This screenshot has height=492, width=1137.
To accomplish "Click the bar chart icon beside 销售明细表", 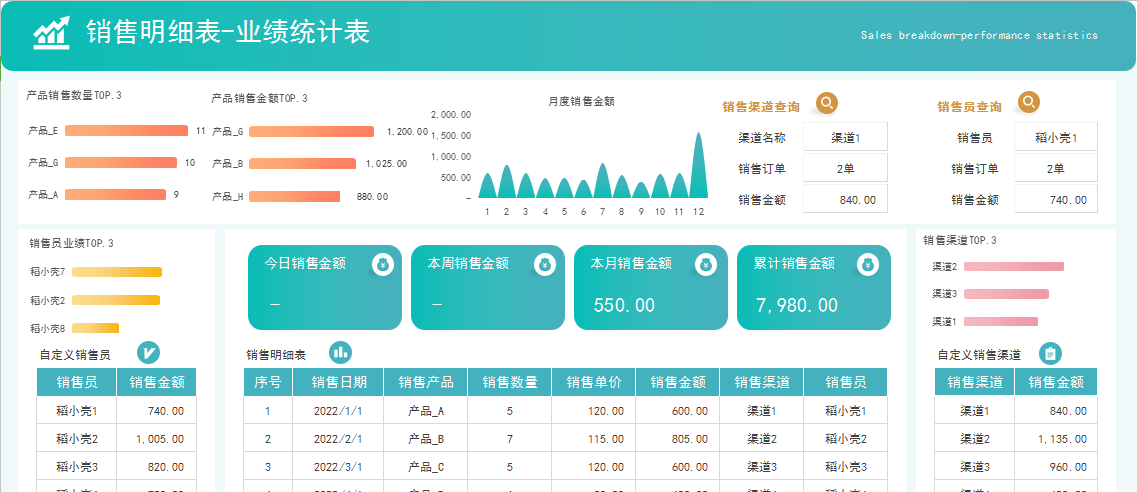I will 341,353.
